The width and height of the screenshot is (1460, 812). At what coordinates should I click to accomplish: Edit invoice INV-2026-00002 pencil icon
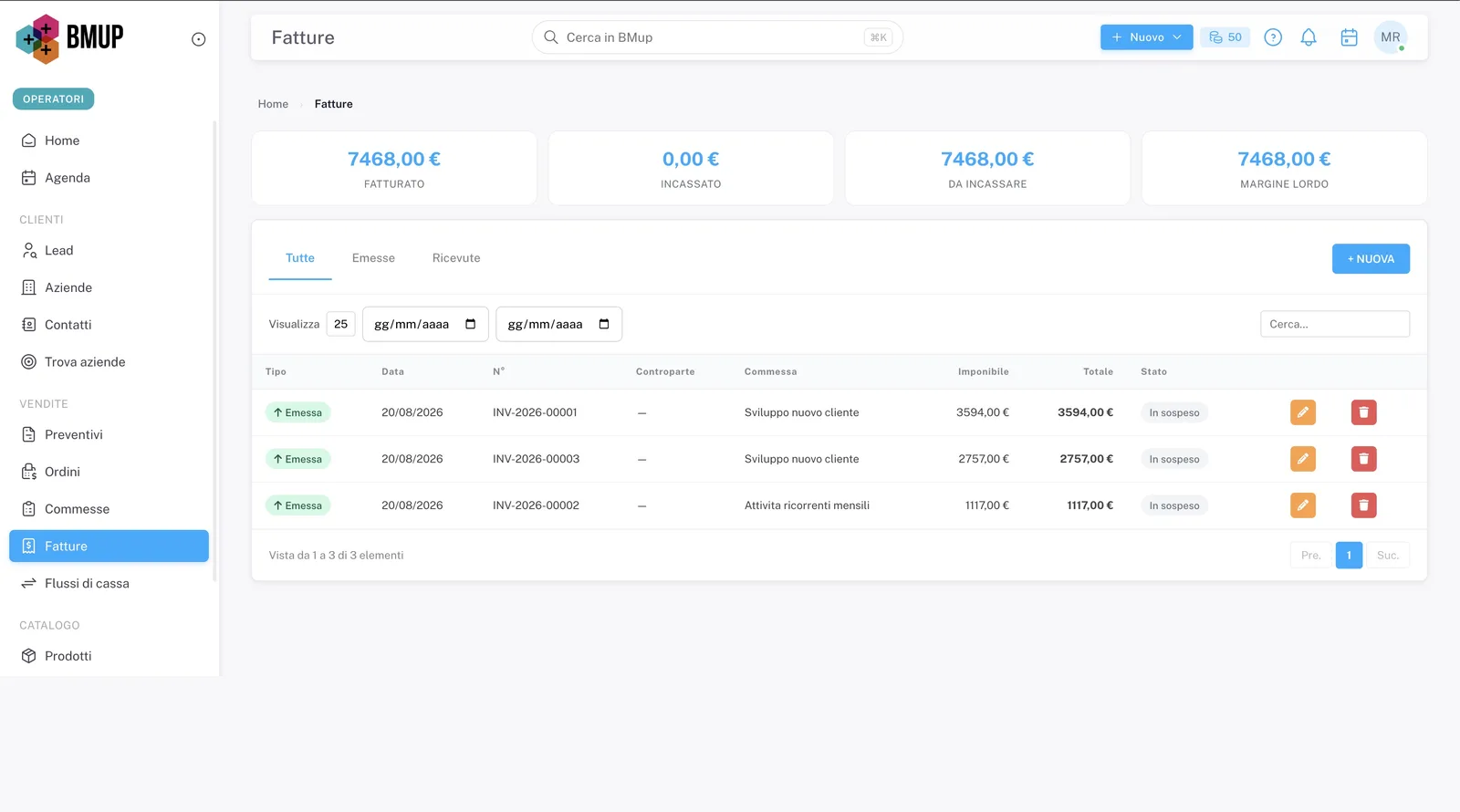(x=1303, y=505)
